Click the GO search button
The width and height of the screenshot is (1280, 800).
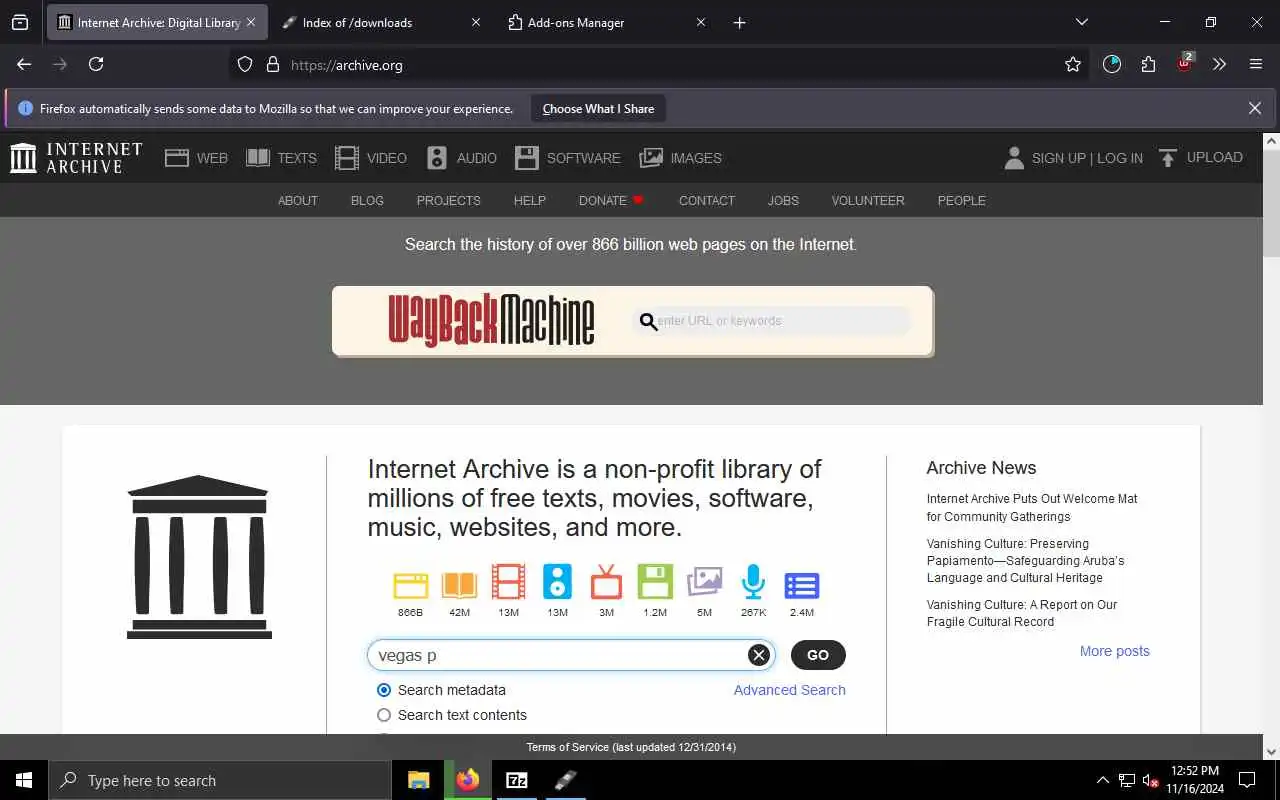pyautogui.click(x=818, y=655)
